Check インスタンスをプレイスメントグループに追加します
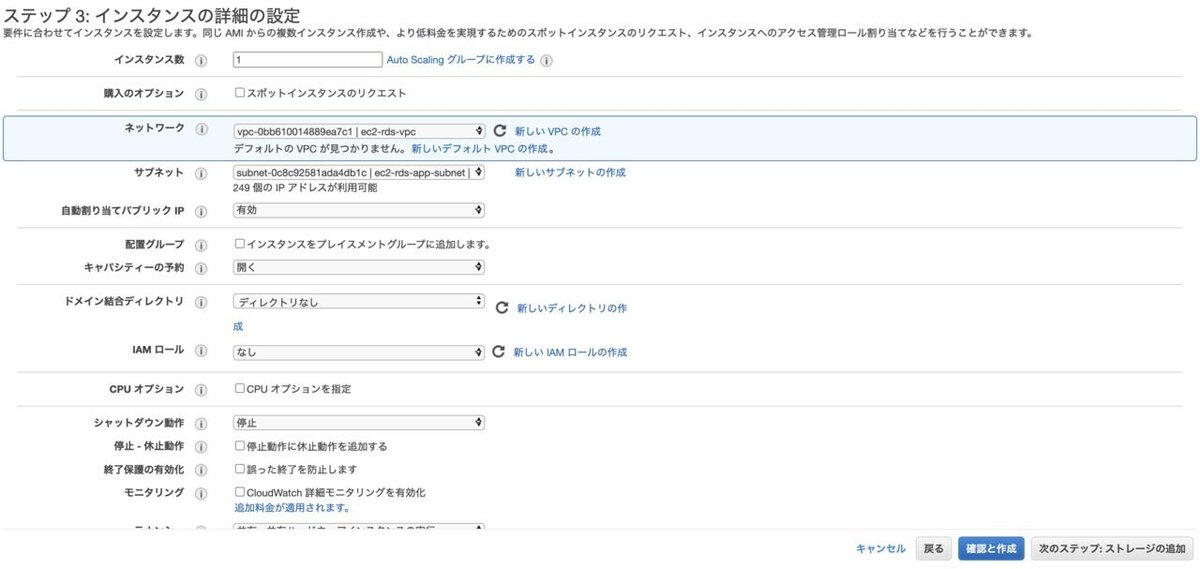Image resolution: width=1200 pixels, height=569 pixels. pos(239,243)
